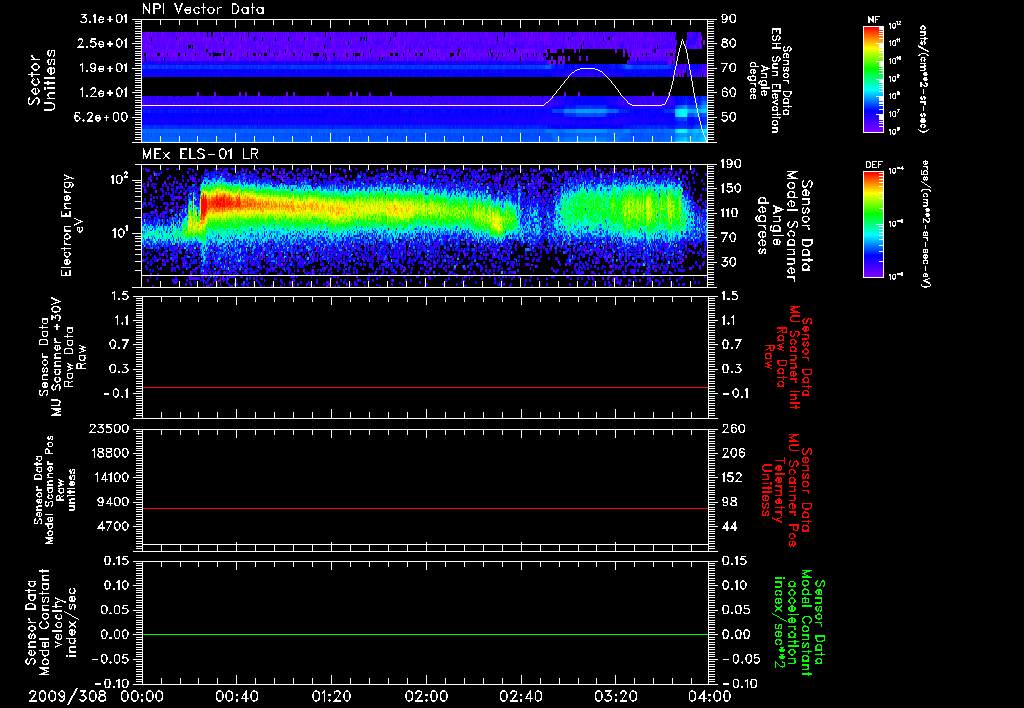Screen dimensions: 1024x708
Task: Click the green constant velocity line
Action: [x=425, y=635]
